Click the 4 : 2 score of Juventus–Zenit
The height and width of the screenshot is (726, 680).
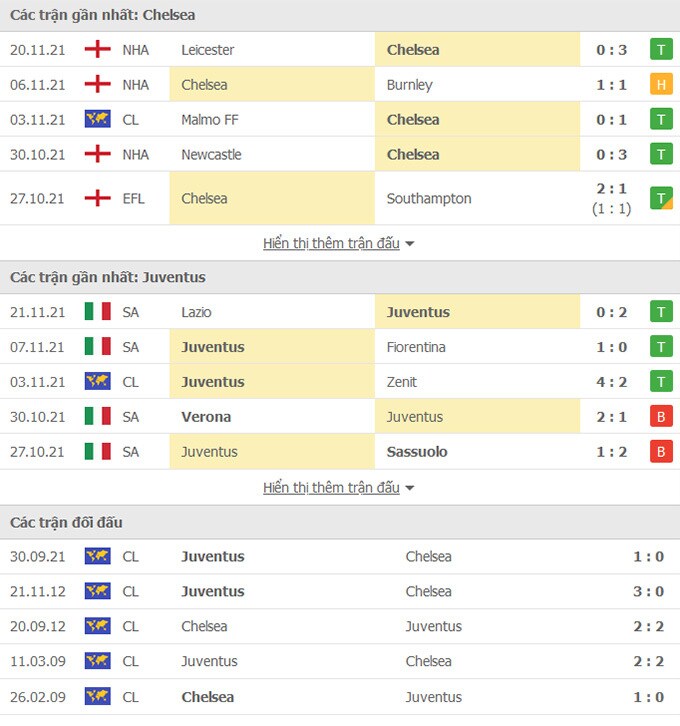[611, 382]
